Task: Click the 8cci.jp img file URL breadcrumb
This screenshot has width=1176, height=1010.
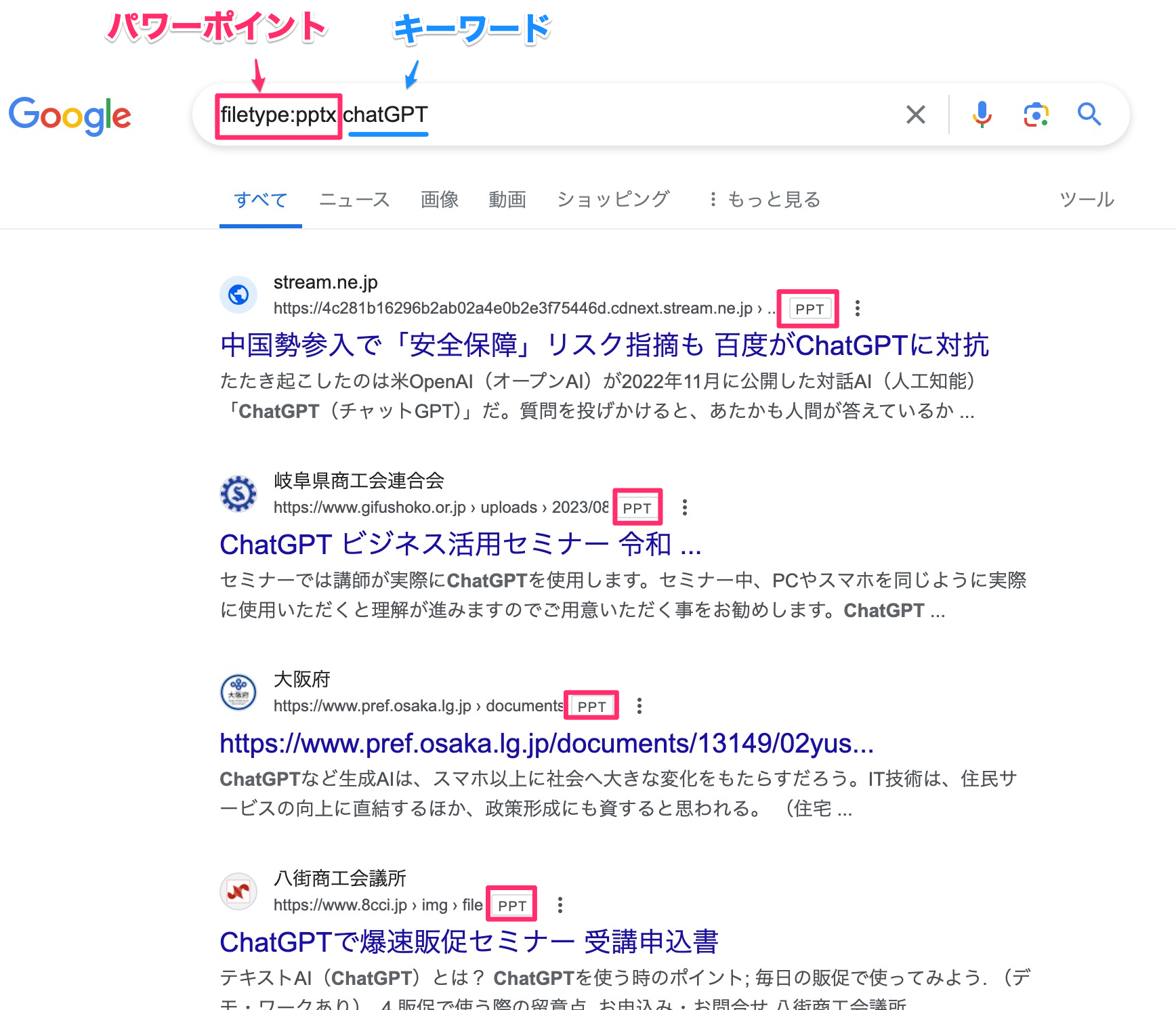Action: click(x=378, y=905)
